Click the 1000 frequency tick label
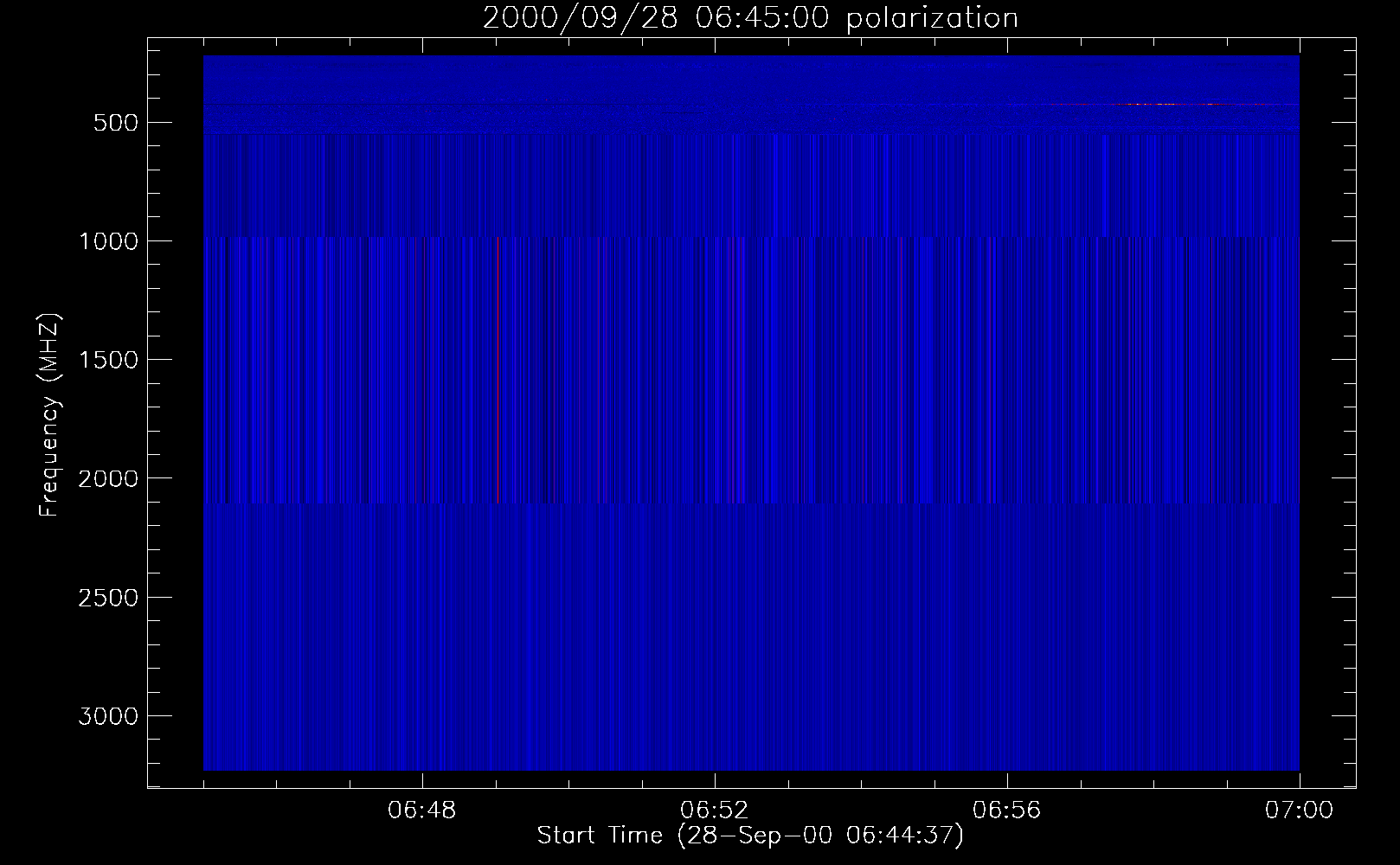The image size is (1400, 865). click(108, 241)
